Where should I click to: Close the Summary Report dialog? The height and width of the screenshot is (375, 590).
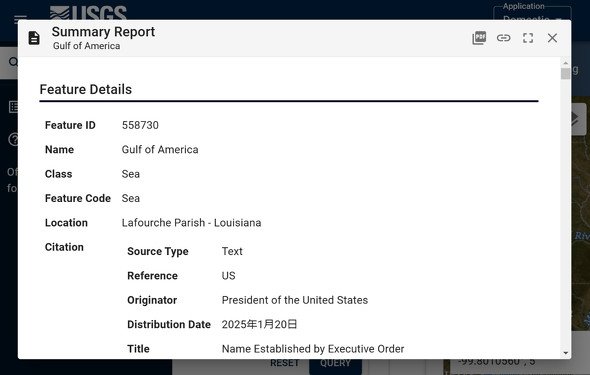pyautogui.click(x=552, y=38)
